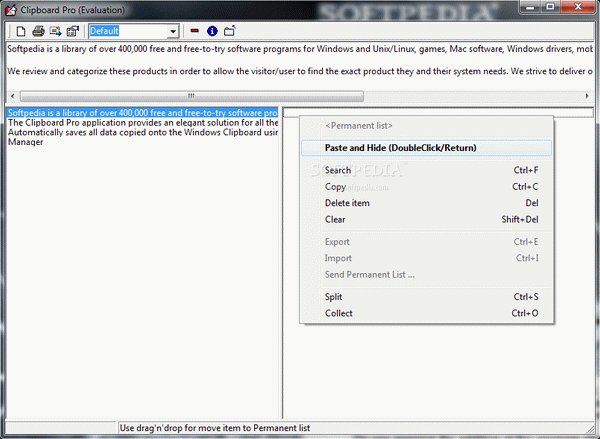Click Send Permanent List ... entry
The image size is (600, 439).
pos(426,275)
